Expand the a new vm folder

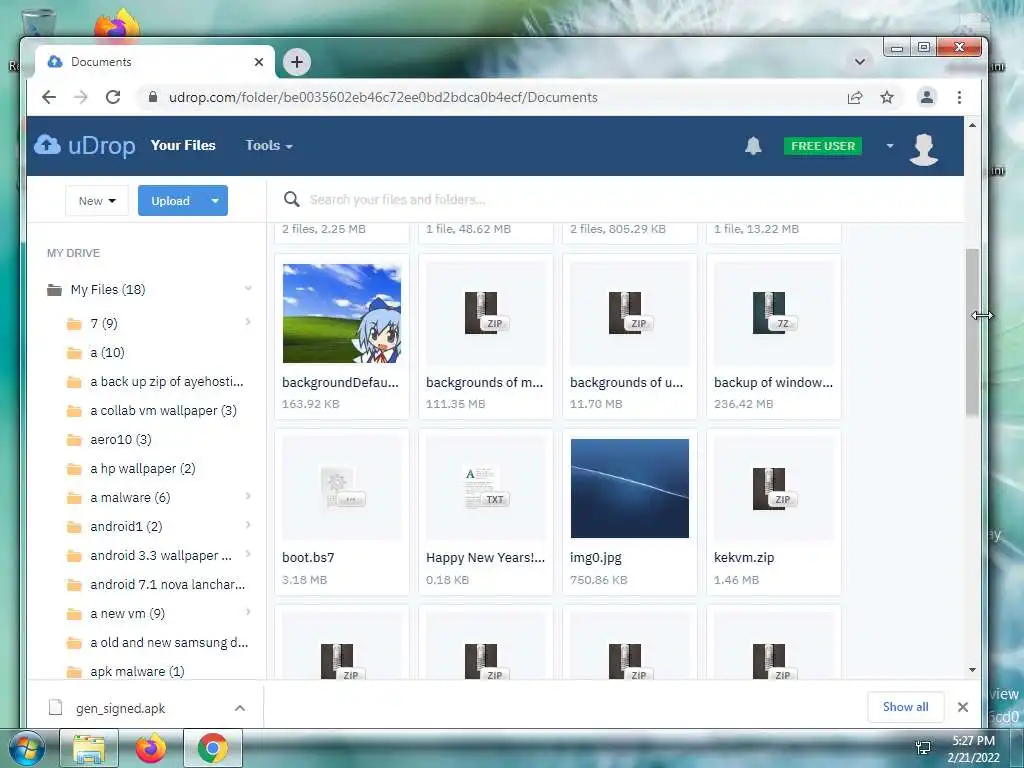coord(248,612)
